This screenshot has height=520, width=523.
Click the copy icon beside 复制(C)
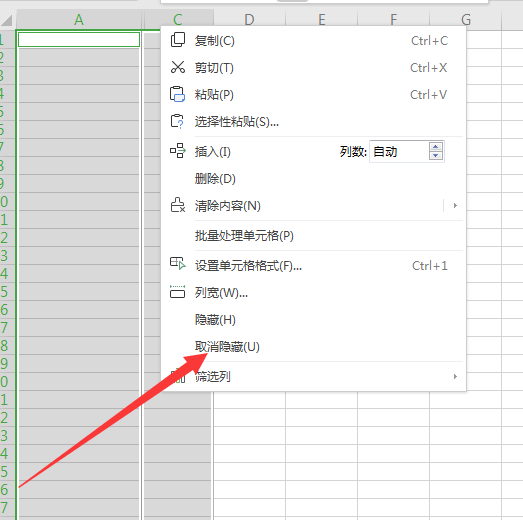(178, 40)
